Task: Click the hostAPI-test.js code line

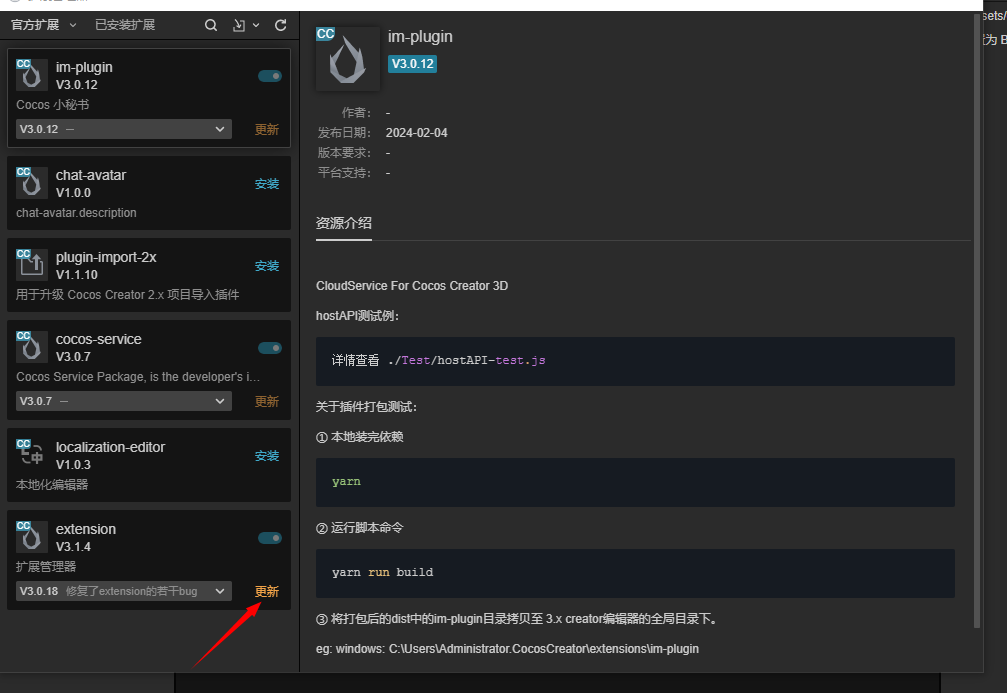Action: (x=439, y=361)
